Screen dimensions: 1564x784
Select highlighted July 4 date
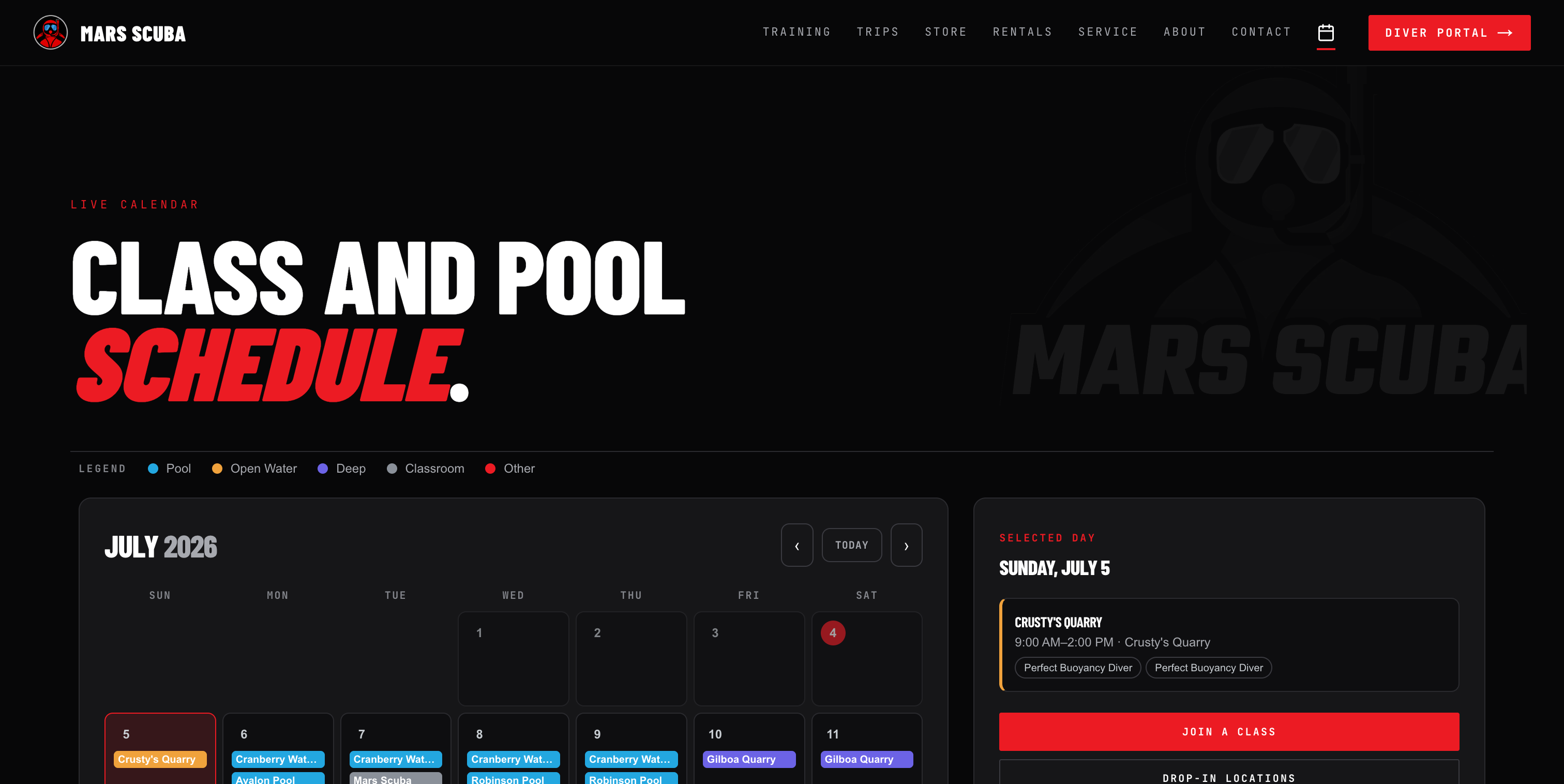pos(832,633)
